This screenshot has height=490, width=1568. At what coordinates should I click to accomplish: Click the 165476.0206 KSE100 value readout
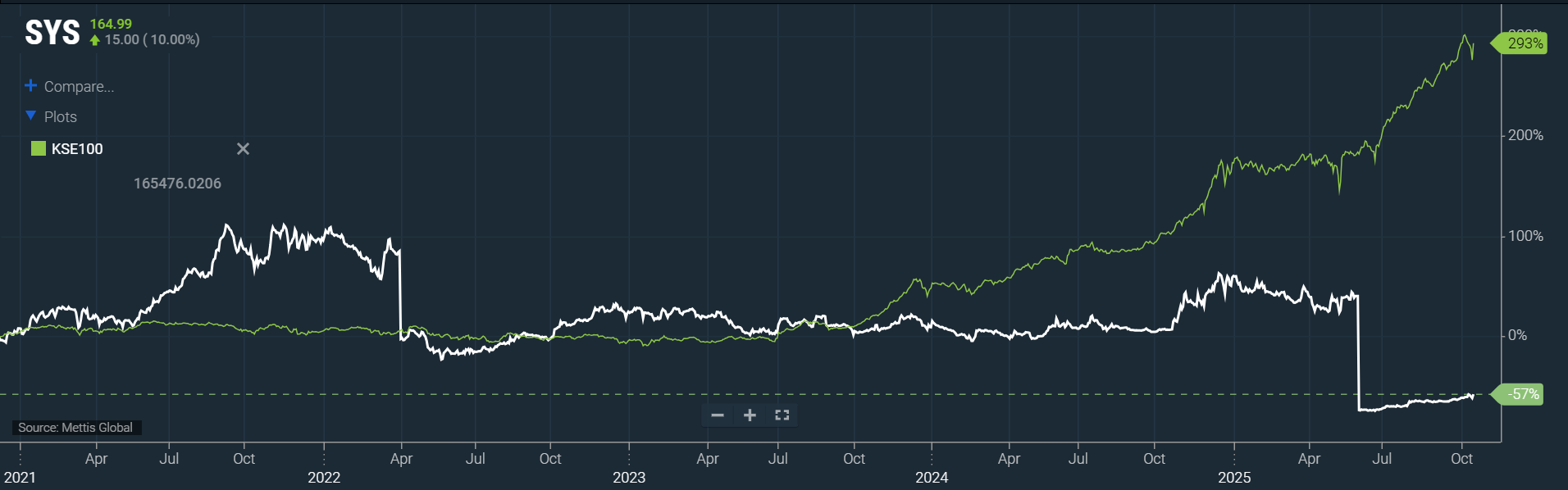coord(177,184)
